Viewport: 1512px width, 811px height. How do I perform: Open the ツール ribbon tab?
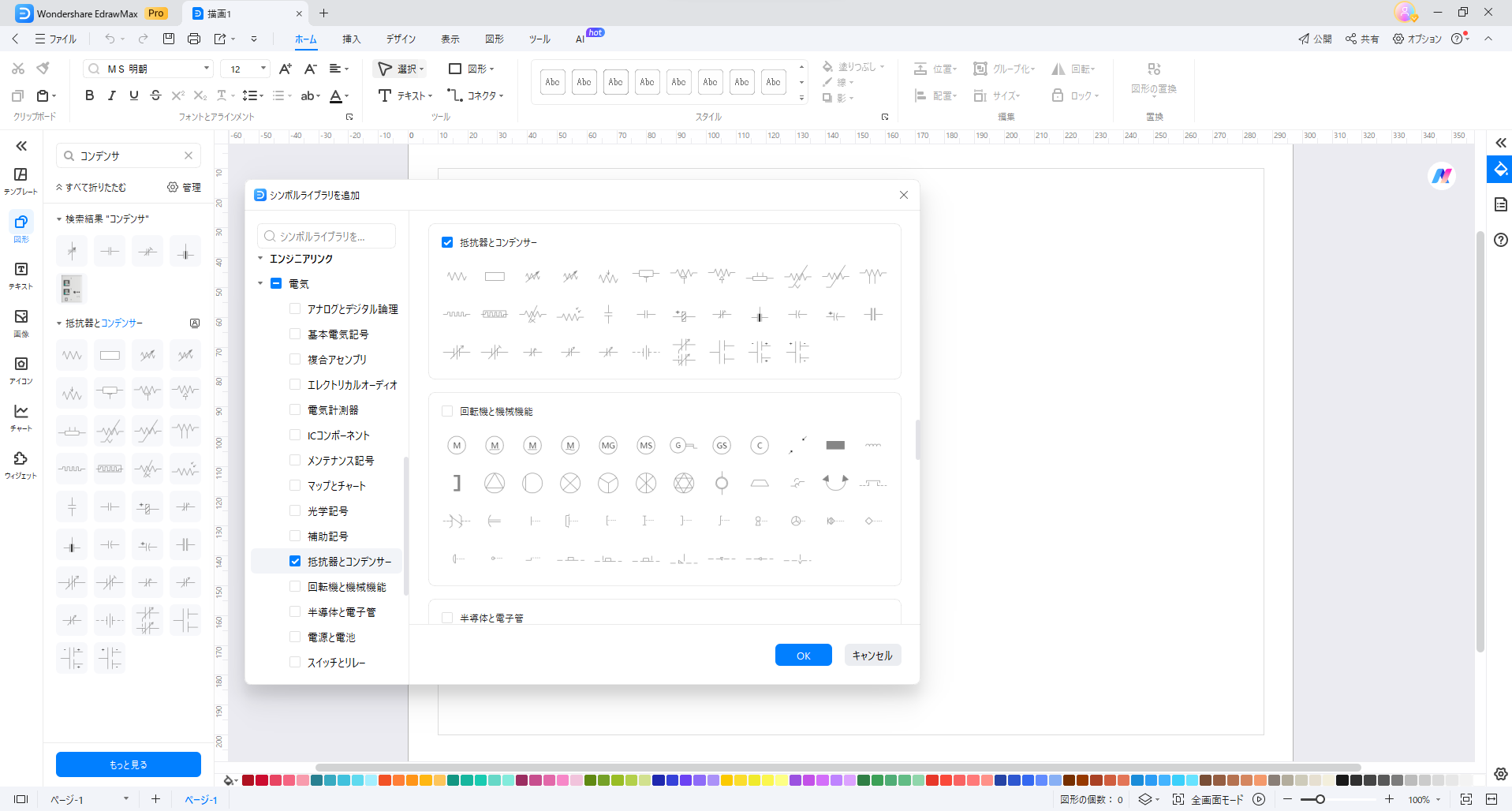[539, 39]
